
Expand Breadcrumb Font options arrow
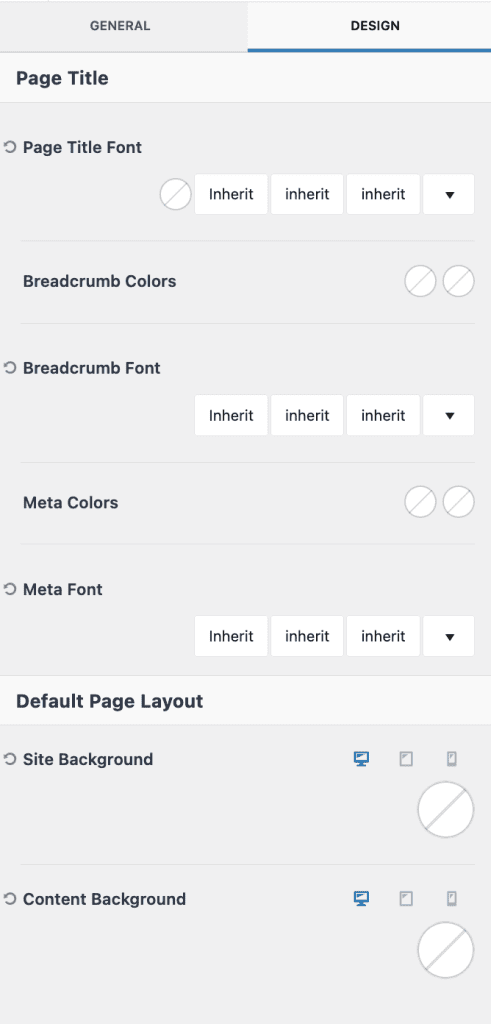tap(449, 415)
